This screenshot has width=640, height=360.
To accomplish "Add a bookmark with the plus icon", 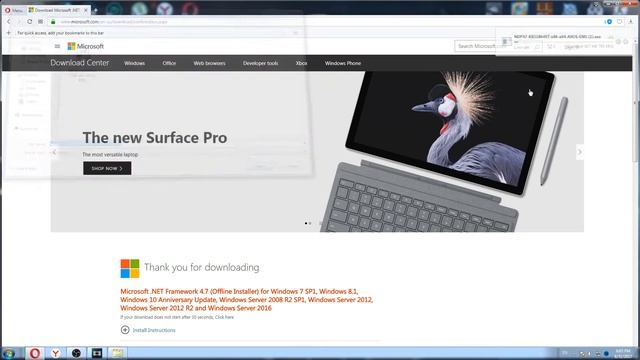I will [9, 33].
